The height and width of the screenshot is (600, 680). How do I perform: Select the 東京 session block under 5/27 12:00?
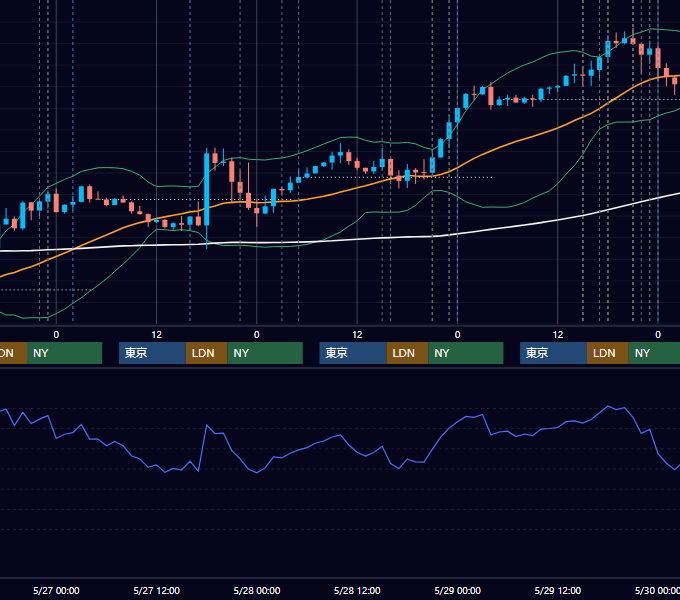[152, 353]
